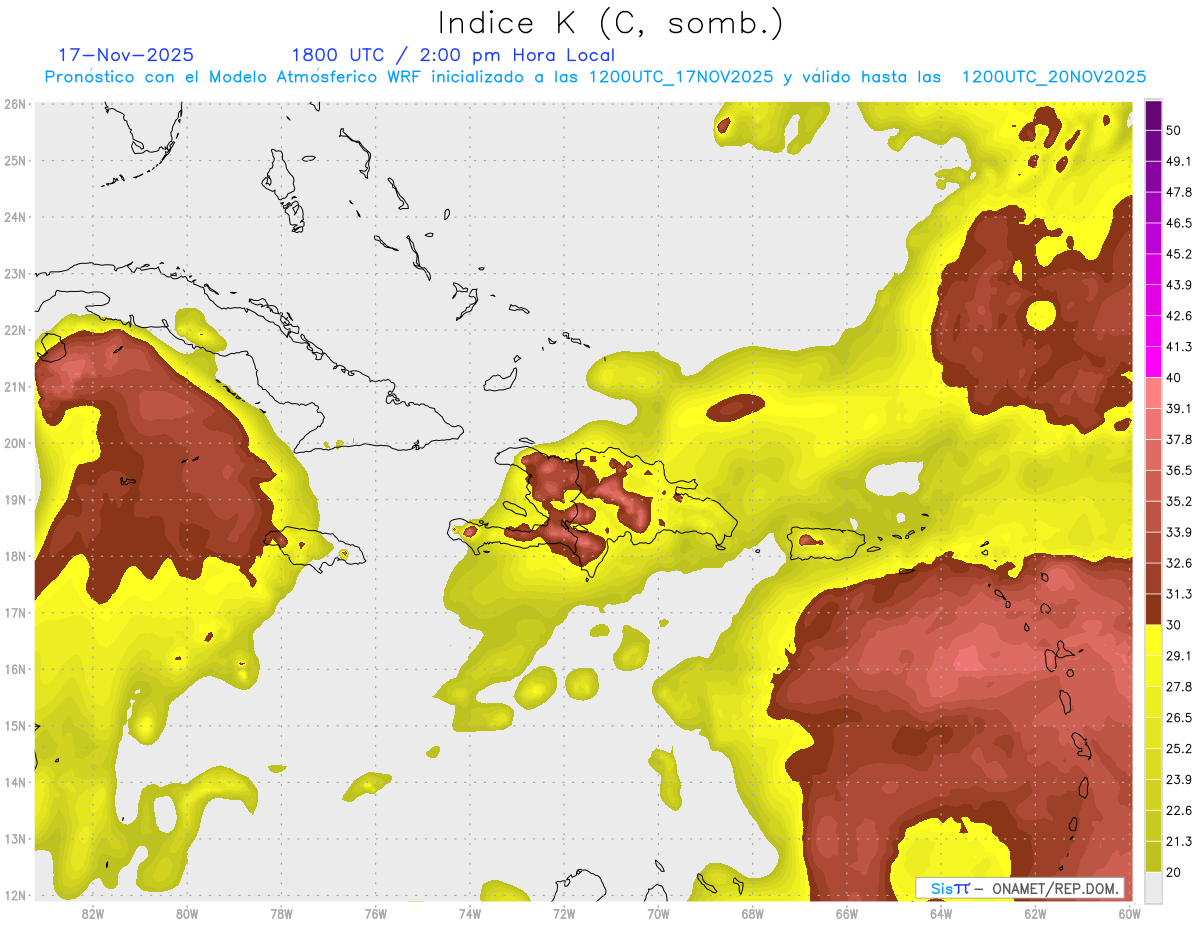Click the longitude label "80W"

pyautogui.click(x=187, y=913)
